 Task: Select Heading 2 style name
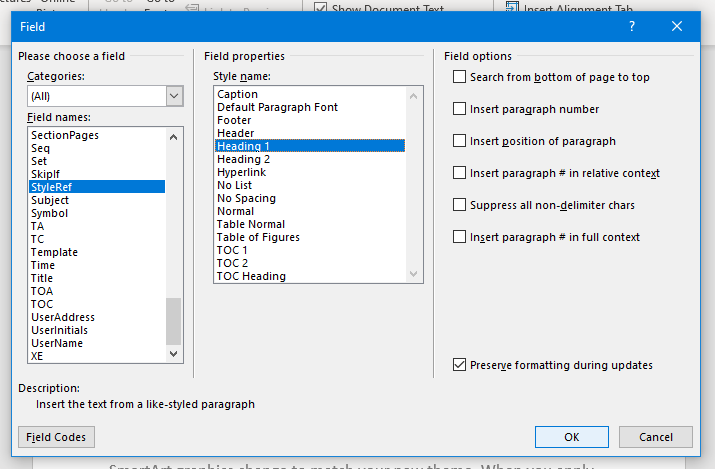pyautogui.click(x=244, y=159)
